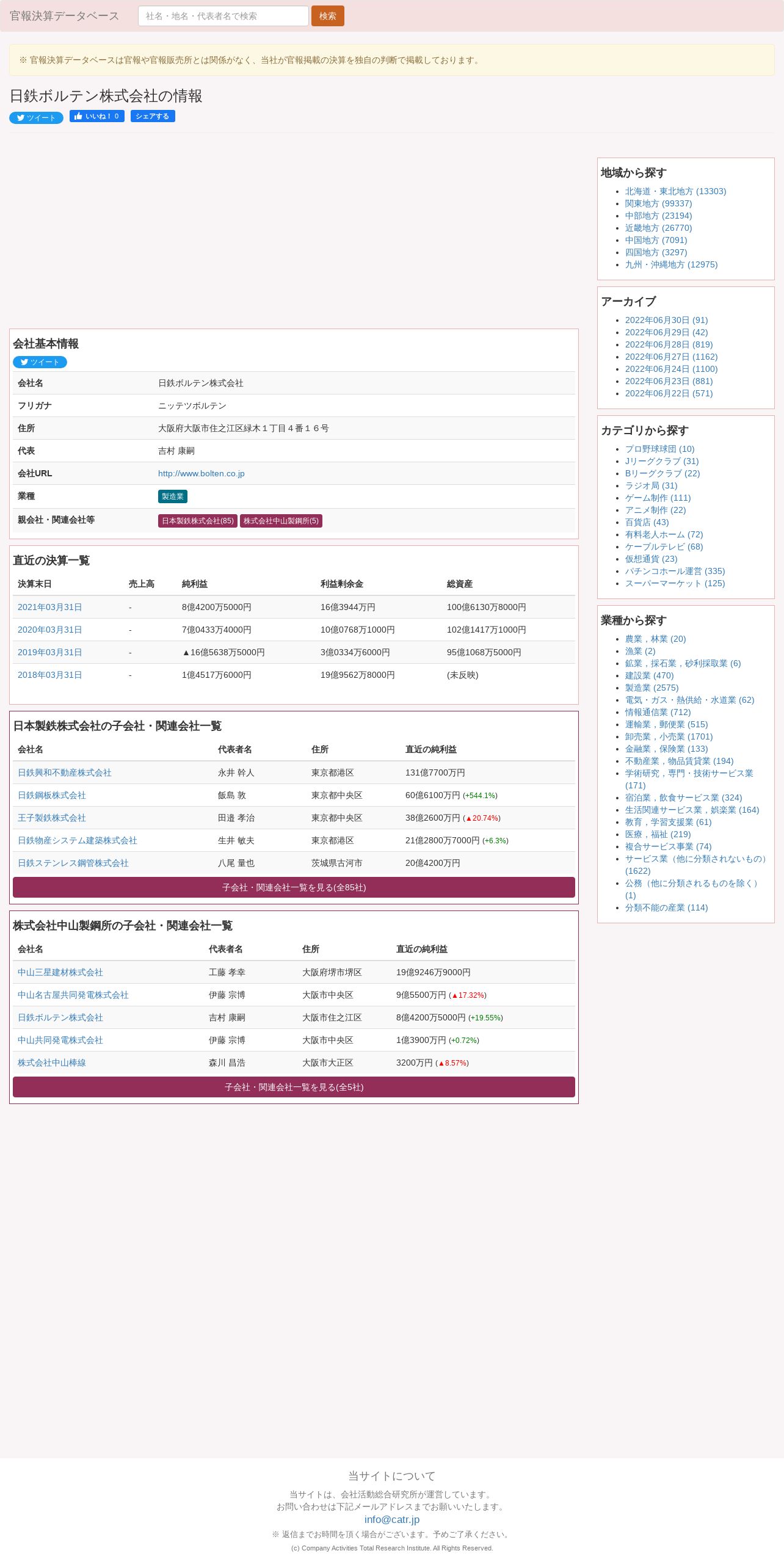Browse 中部地方 region
This screenshot has width=784, height=1559.
(658, 216)
